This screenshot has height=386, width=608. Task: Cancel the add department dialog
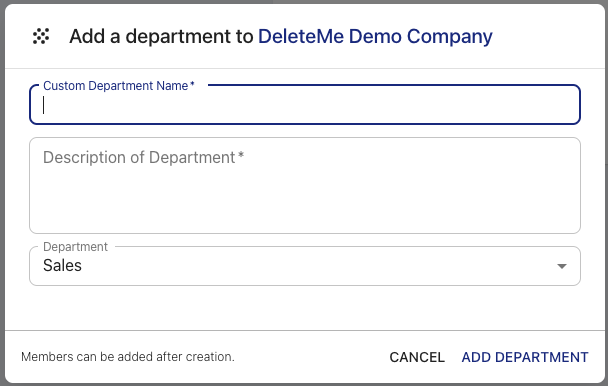click(x=417, y=357)
